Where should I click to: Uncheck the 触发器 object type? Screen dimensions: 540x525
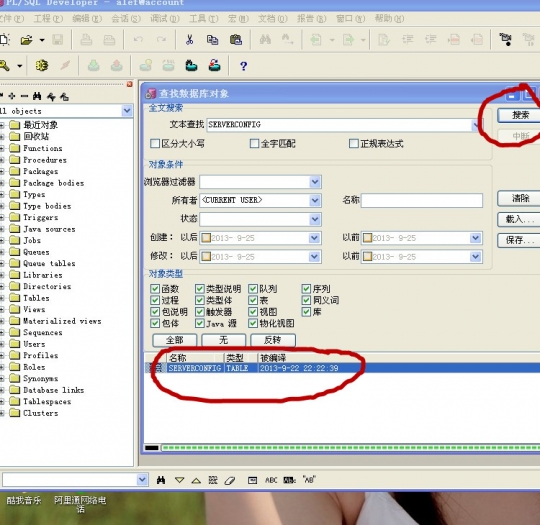point(200,312)
